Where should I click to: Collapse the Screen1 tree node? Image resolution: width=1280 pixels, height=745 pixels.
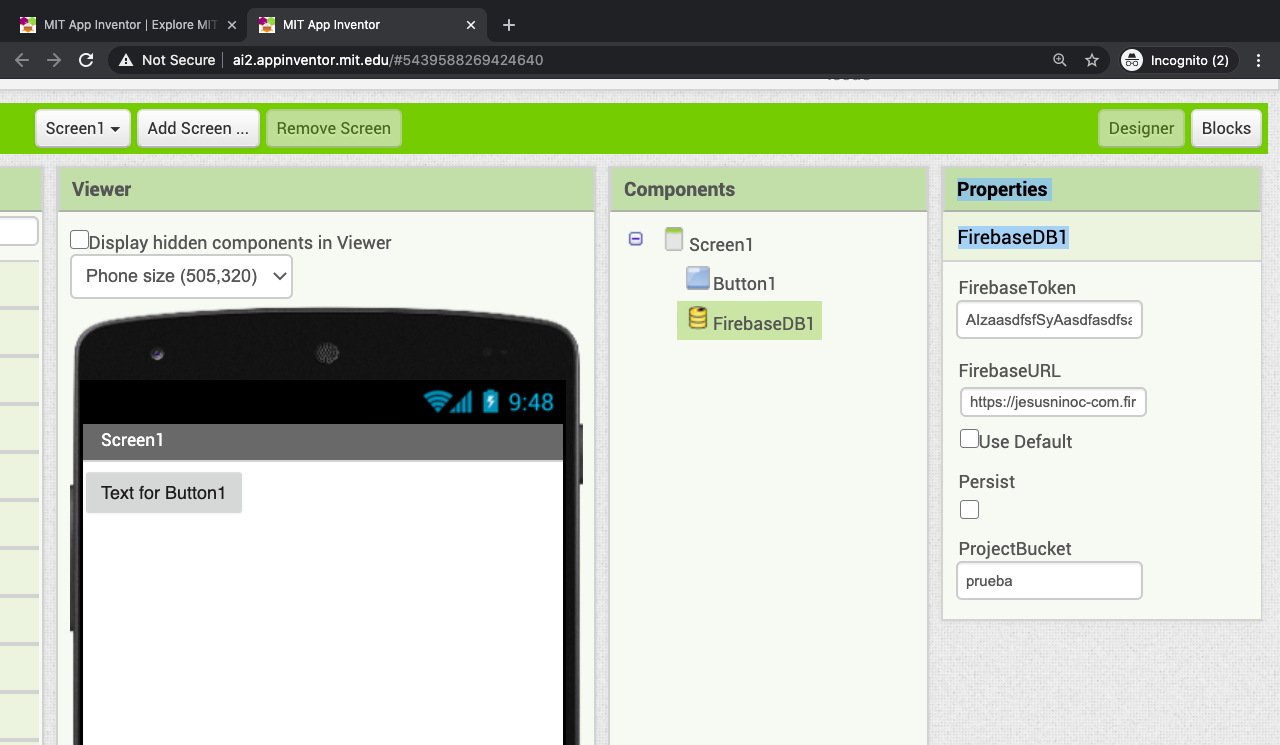coord(636,239)
